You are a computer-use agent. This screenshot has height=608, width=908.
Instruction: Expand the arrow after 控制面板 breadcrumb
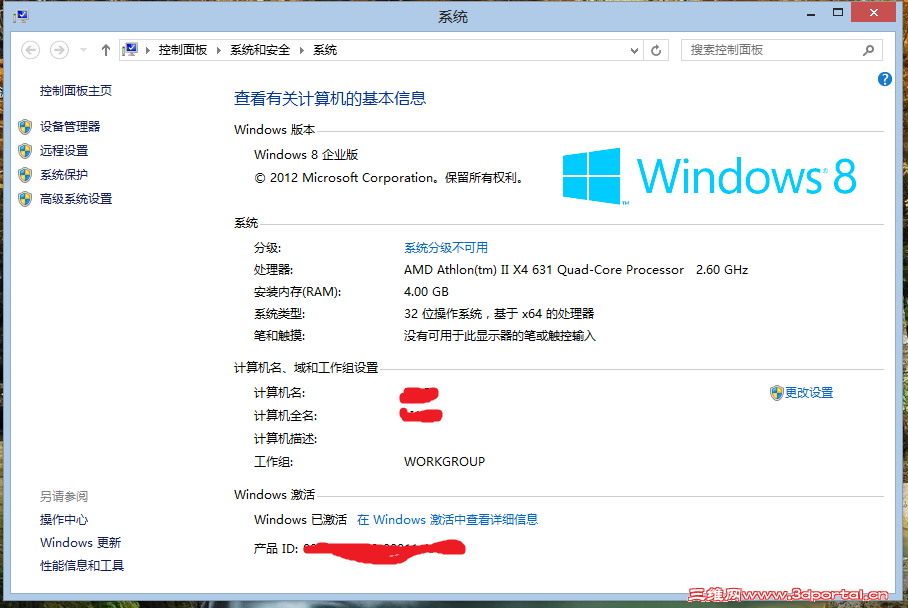pyautogui.click(x=219, y=50)
